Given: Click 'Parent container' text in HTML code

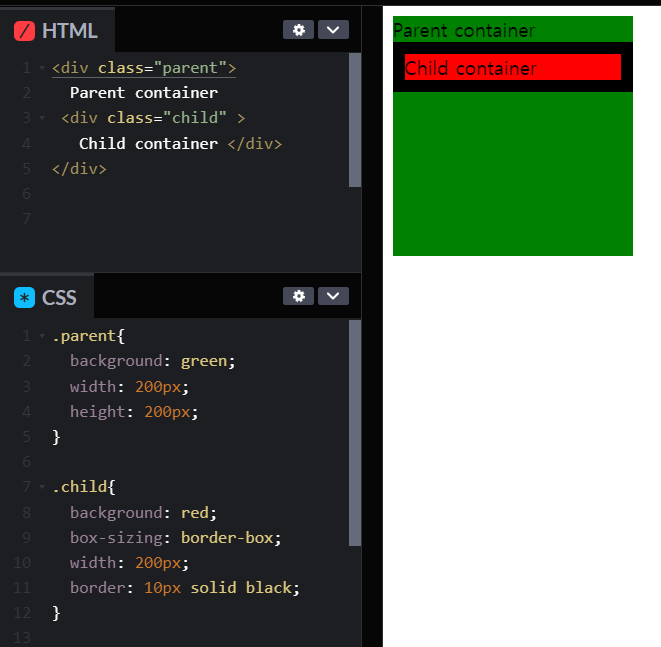Looking at the screenshot, I should [144, 93].
